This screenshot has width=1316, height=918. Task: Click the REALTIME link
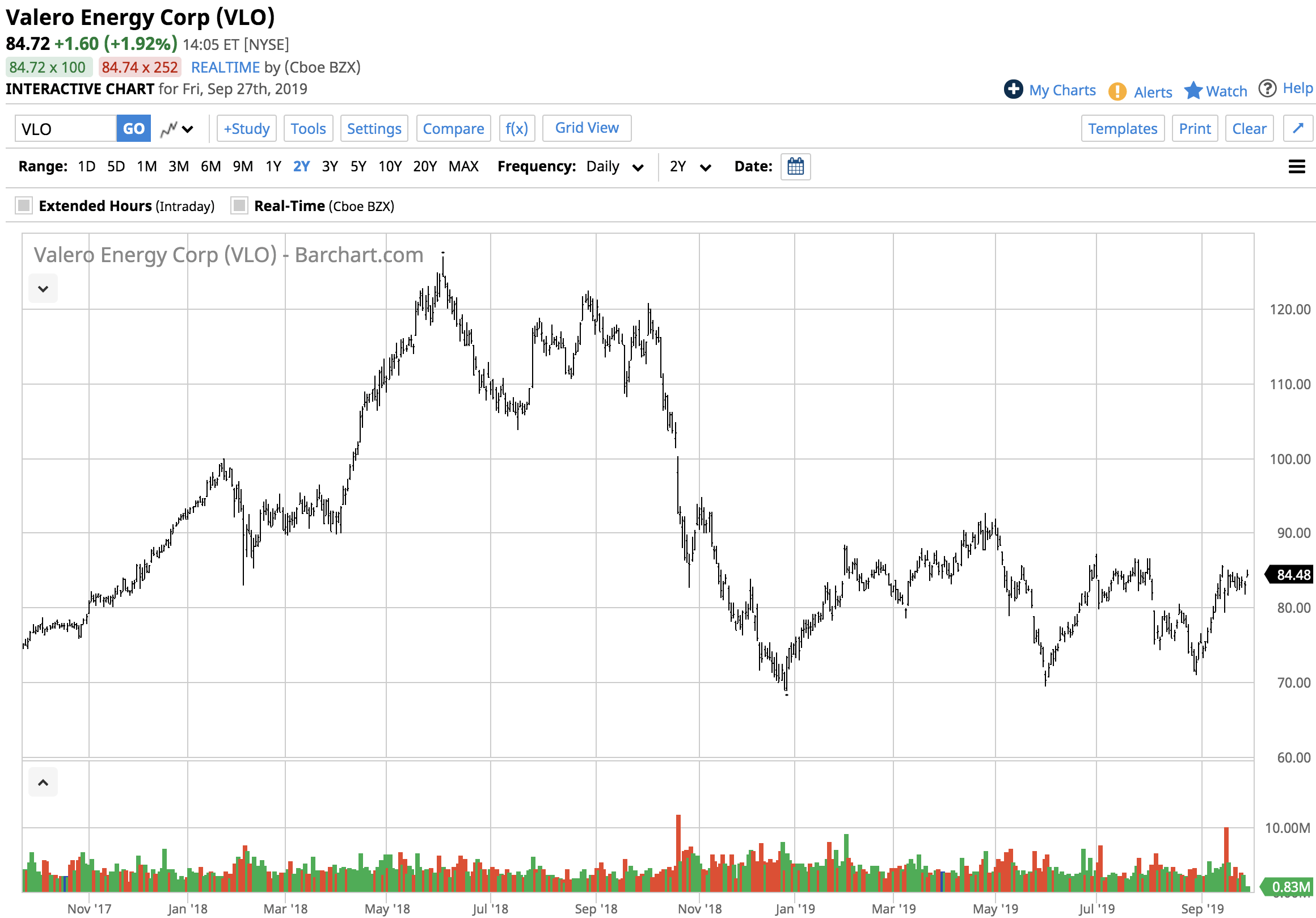(x=225, y=67)
